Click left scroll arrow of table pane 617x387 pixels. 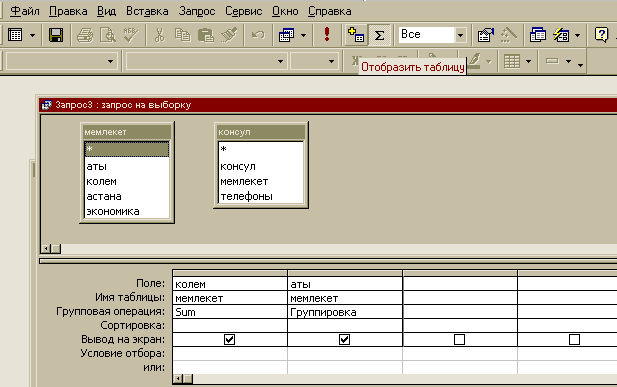(x=46, y=248)
